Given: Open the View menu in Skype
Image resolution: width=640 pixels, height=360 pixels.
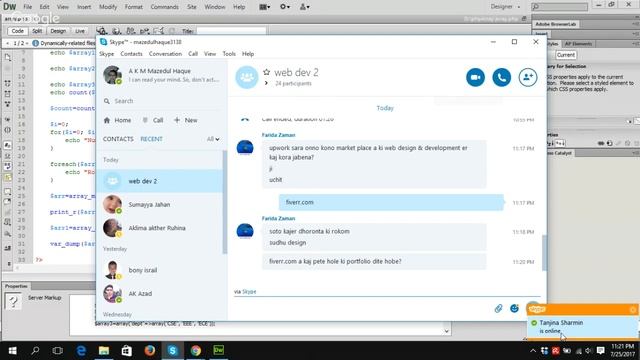Looking at the screenshot, I should pos(210,54).
